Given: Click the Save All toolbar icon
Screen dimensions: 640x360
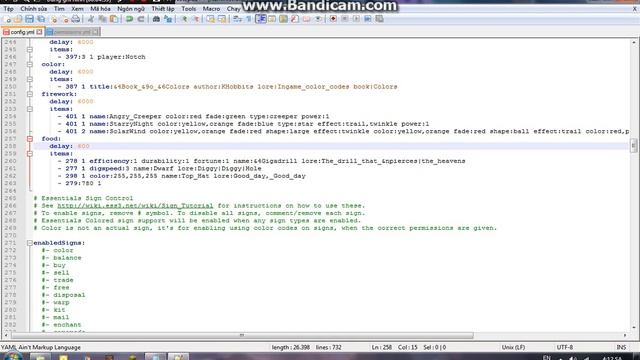Looking at the screenshot, I should tap(41, 19).
